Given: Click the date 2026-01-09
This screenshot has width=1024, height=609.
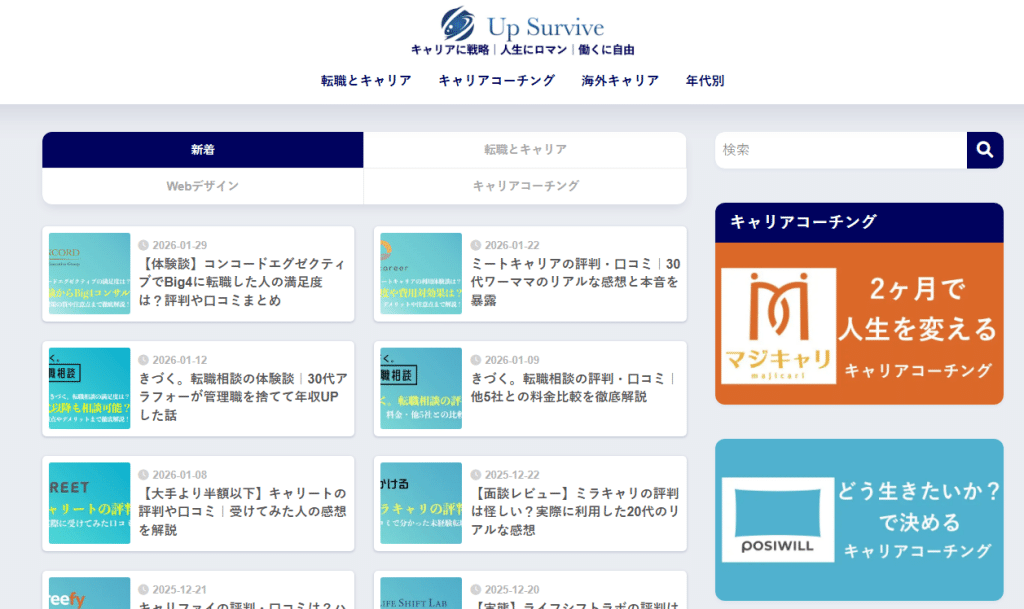Looking at the screenshot, I should pos(512,360).
